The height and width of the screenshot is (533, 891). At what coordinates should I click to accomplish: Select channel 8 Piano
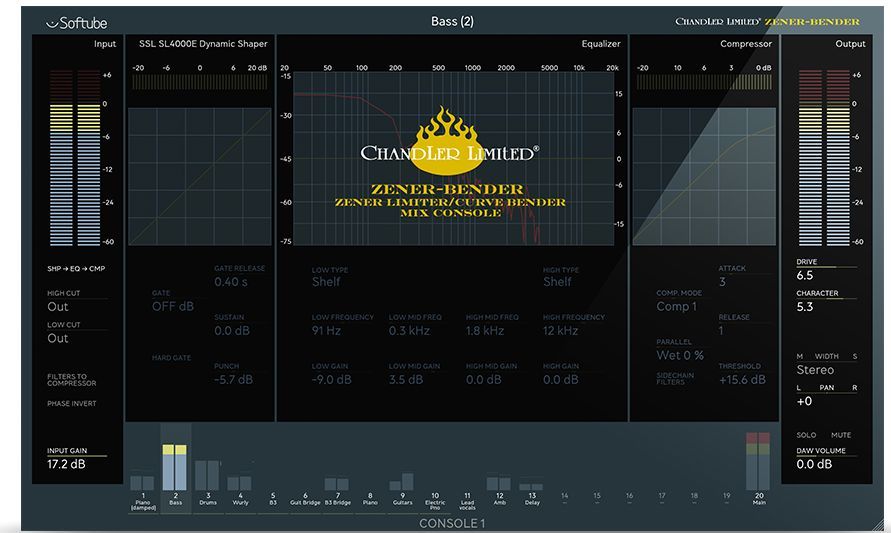click(x=370, y=499)
